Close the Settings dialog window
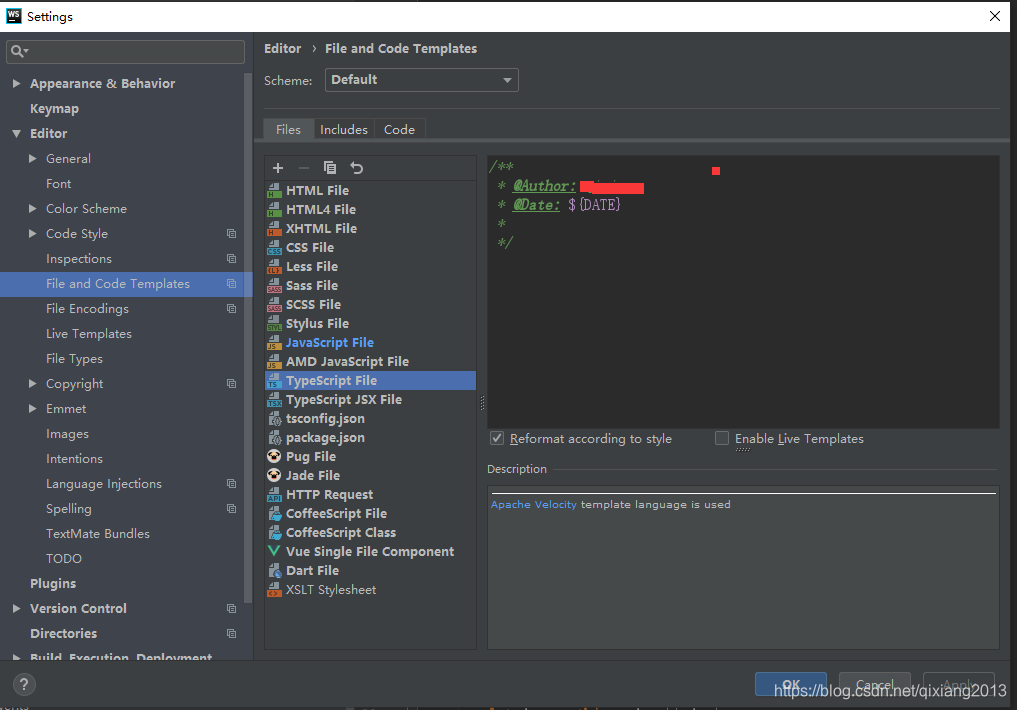1017x710 pixels. click(994, 16)
